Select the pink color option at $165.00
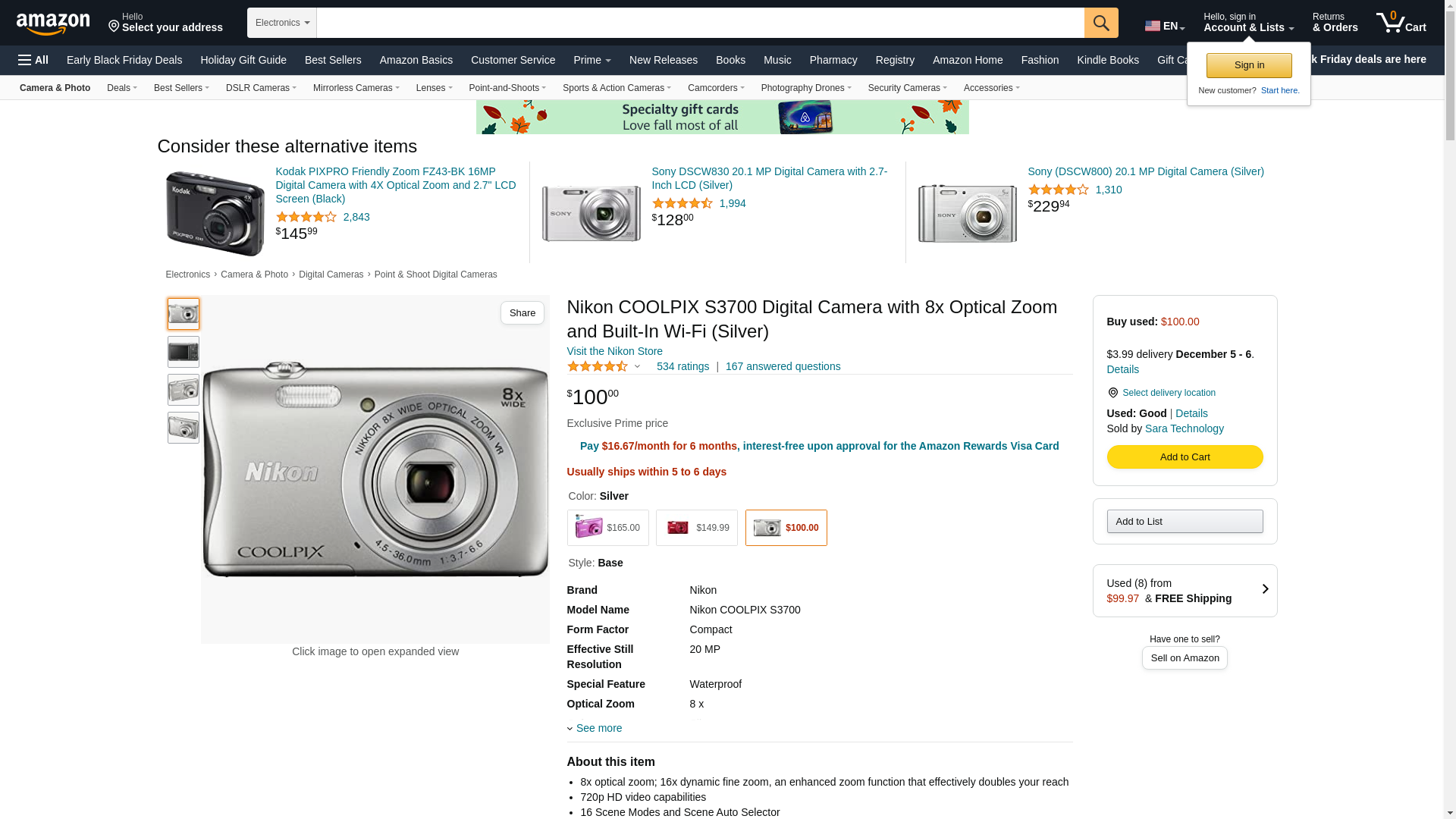The image size is (1456, 819). pyautogui.click(x=607, y=528)
